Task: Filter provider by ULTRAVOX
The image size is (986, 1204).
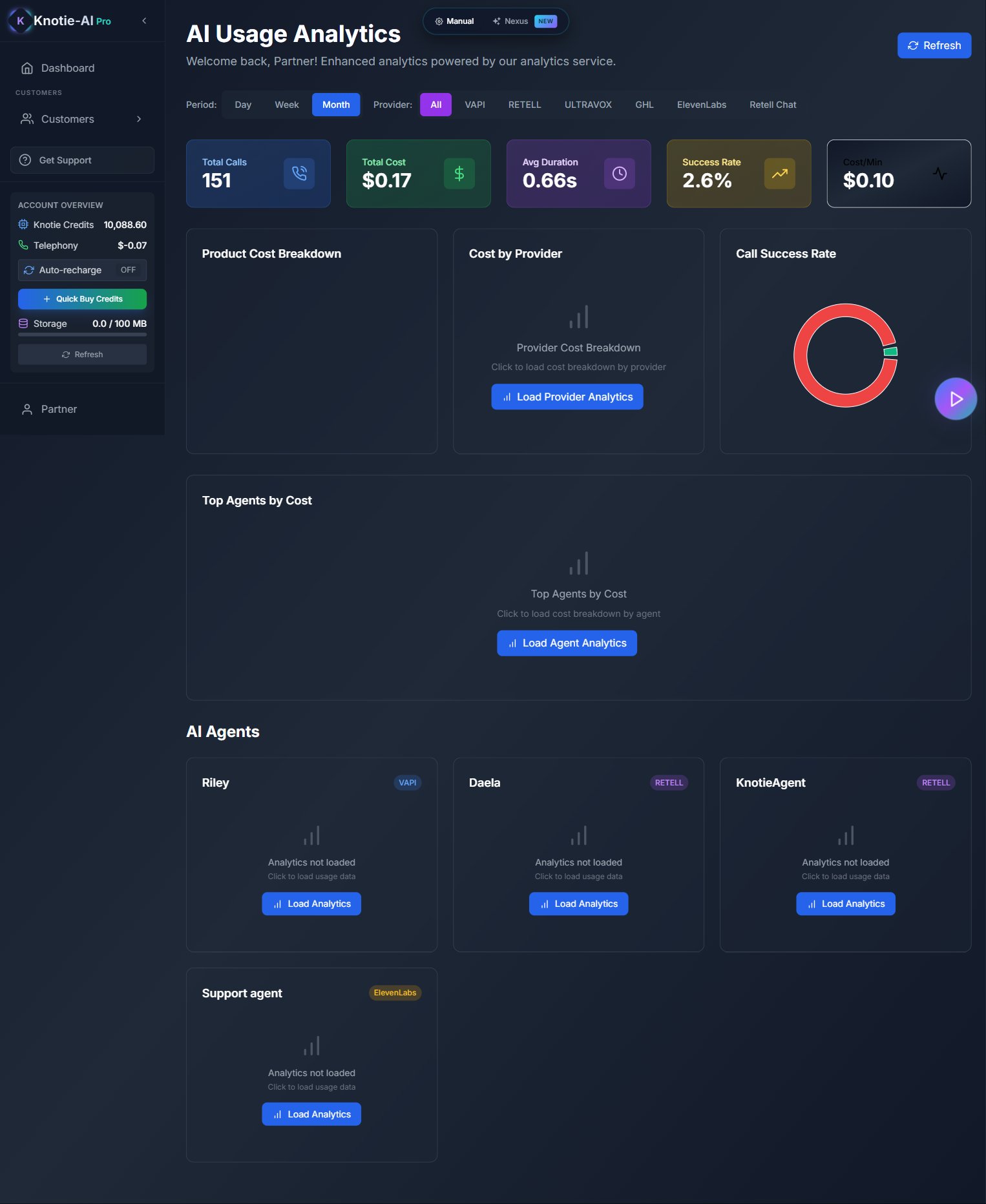Action: [588, 105]
